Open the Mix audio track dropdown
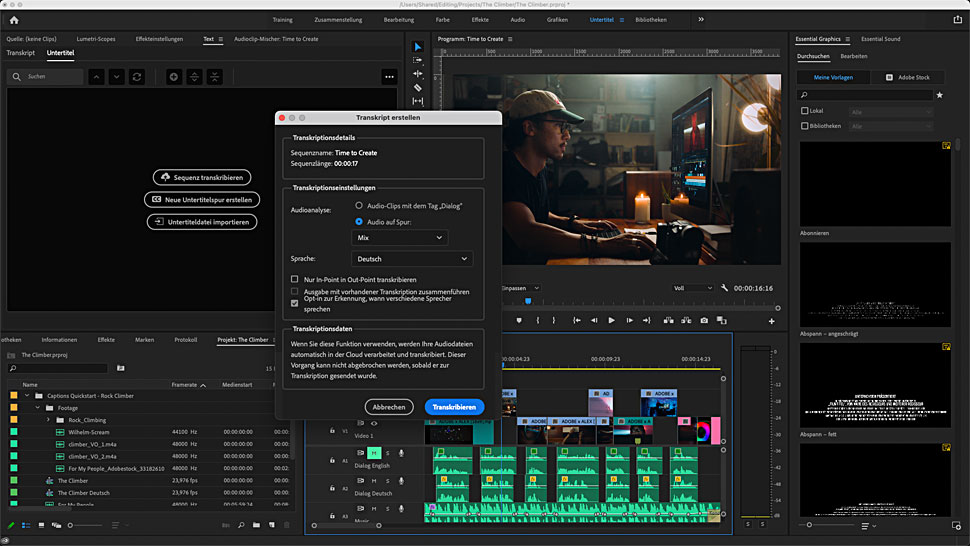The height and width of the screenshot is (546, 970). click(x=400, y=238)
